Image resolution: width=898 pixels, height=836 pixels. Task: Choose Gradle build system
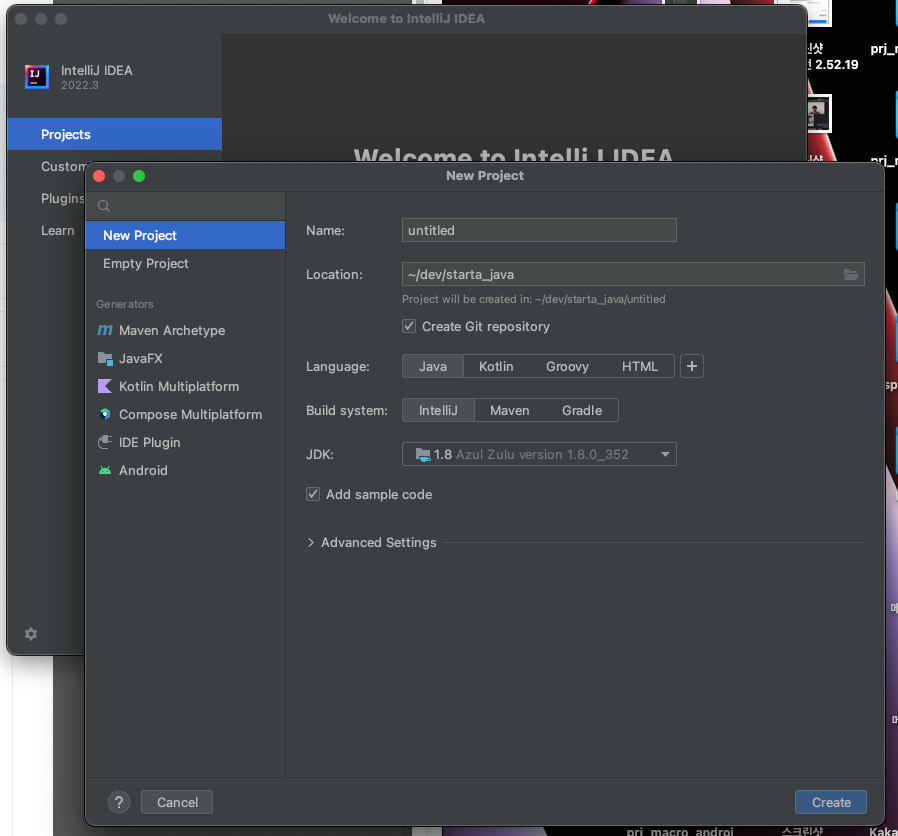click(582, 411)
